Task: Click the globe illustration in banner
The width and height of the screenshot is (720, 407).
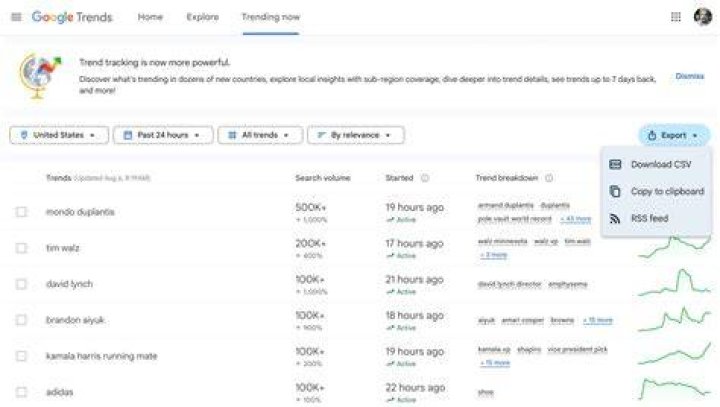Action: (40, 76)
